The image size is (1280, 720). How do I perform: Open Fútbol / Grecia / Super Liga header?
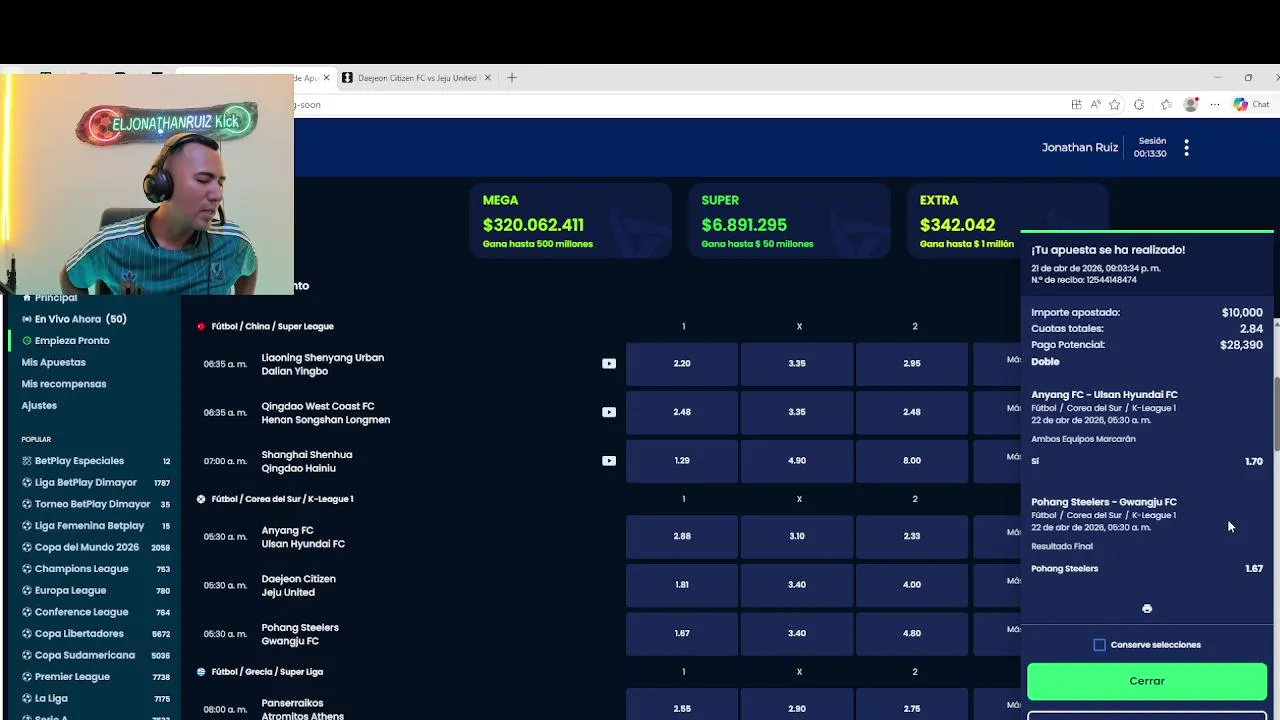tap(267, 672)
